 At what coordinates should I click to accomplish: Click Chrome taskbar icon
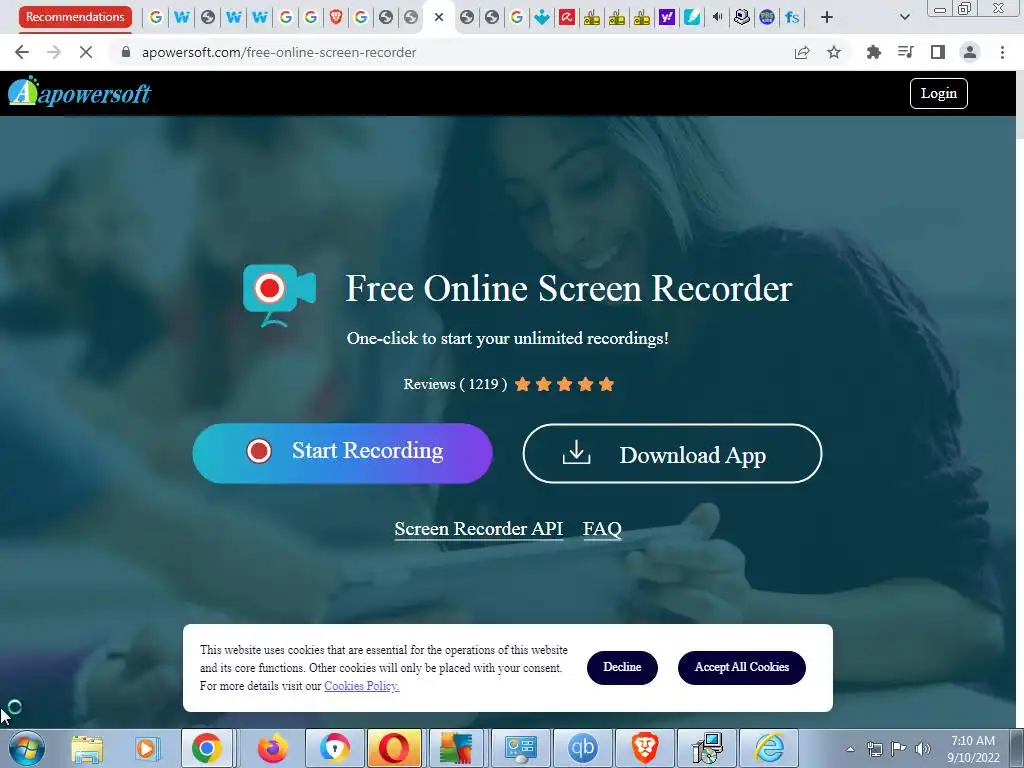[206, 748]
